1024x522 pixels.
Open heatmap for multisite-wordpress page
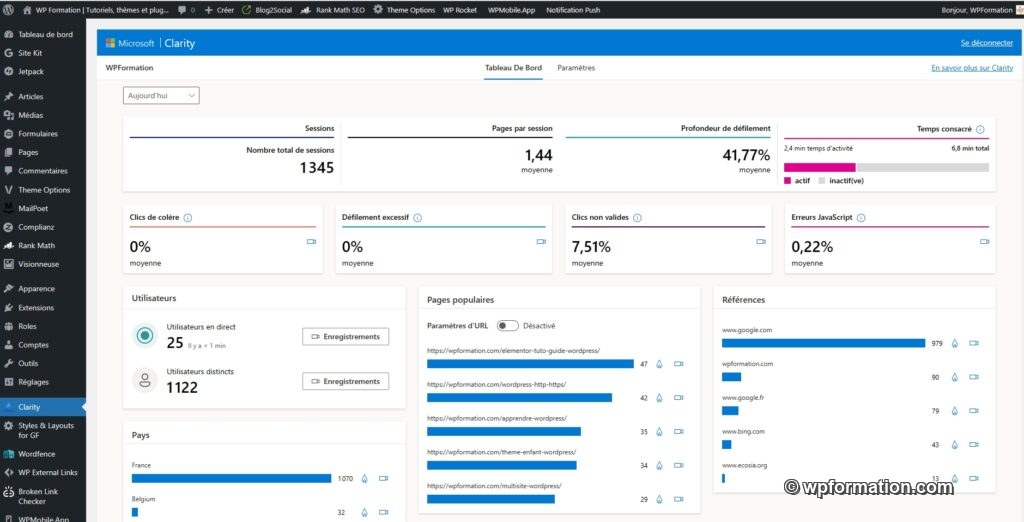point(659,499)
